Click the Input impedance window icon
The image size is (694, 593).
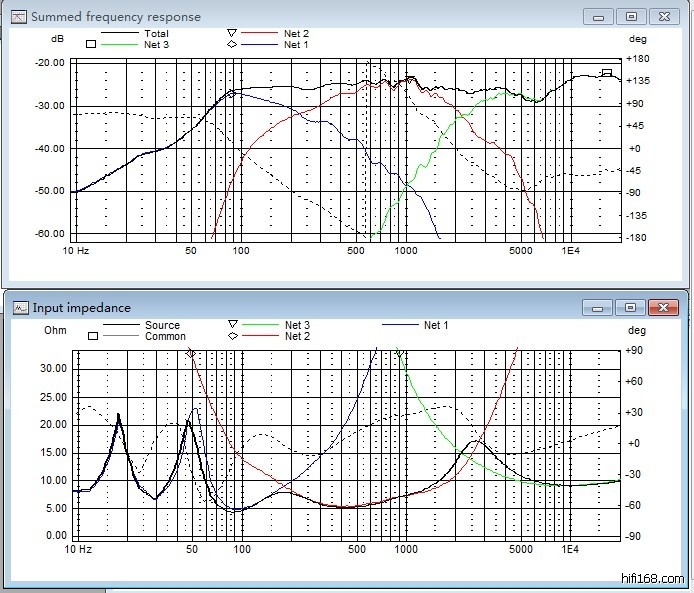point(19,307)
